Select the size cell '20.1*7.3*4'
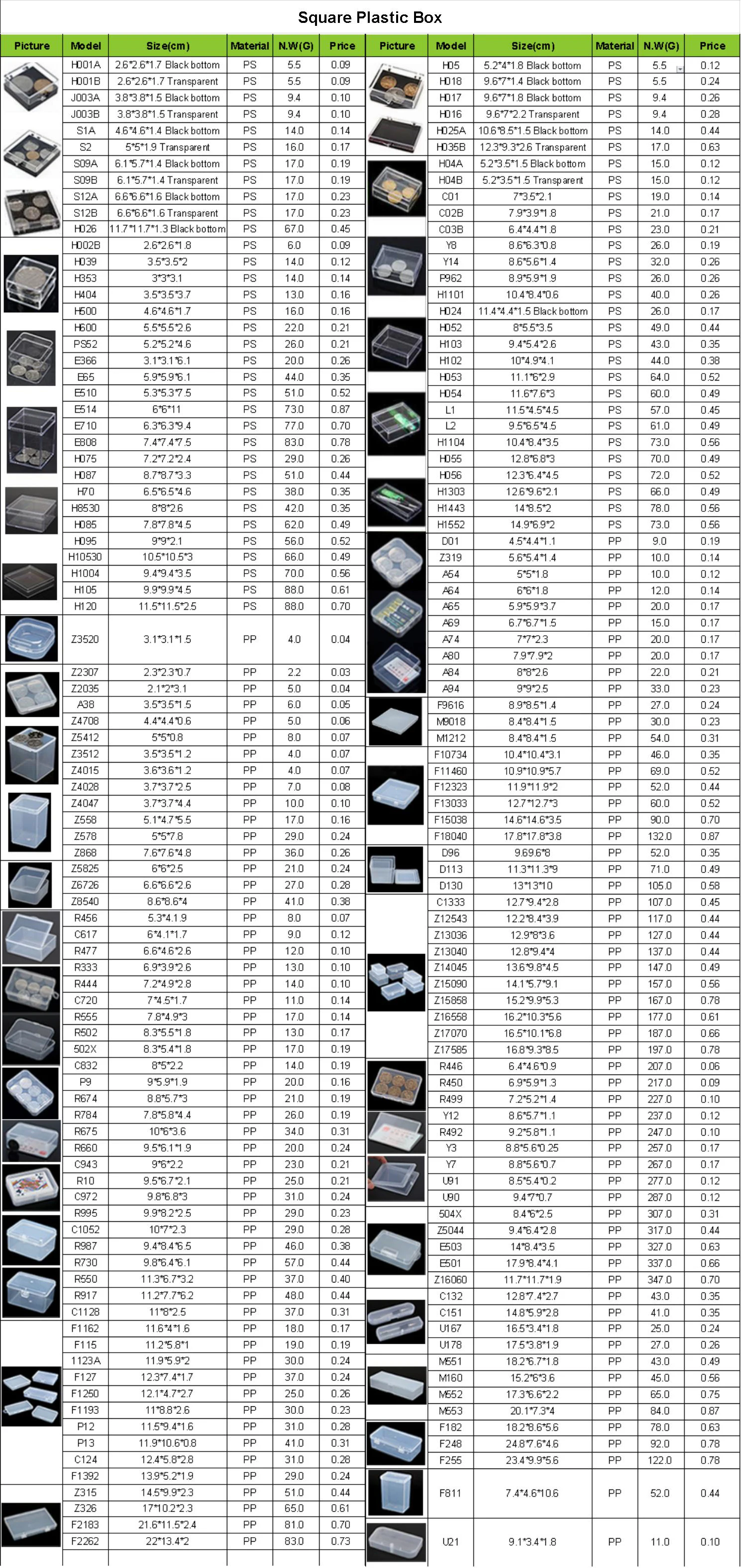Viewport: 741px width, 1568px height. 533,1411
